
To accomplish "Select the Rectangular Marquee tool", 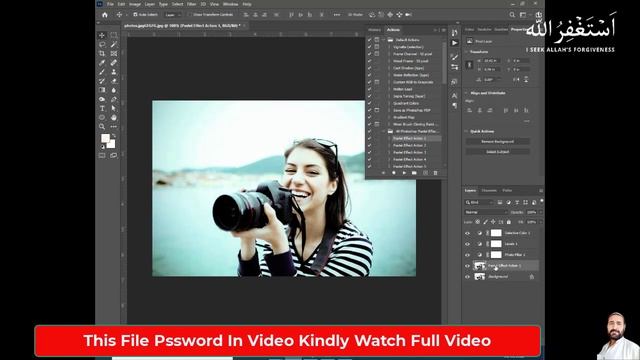I will (x=113, y=36).
